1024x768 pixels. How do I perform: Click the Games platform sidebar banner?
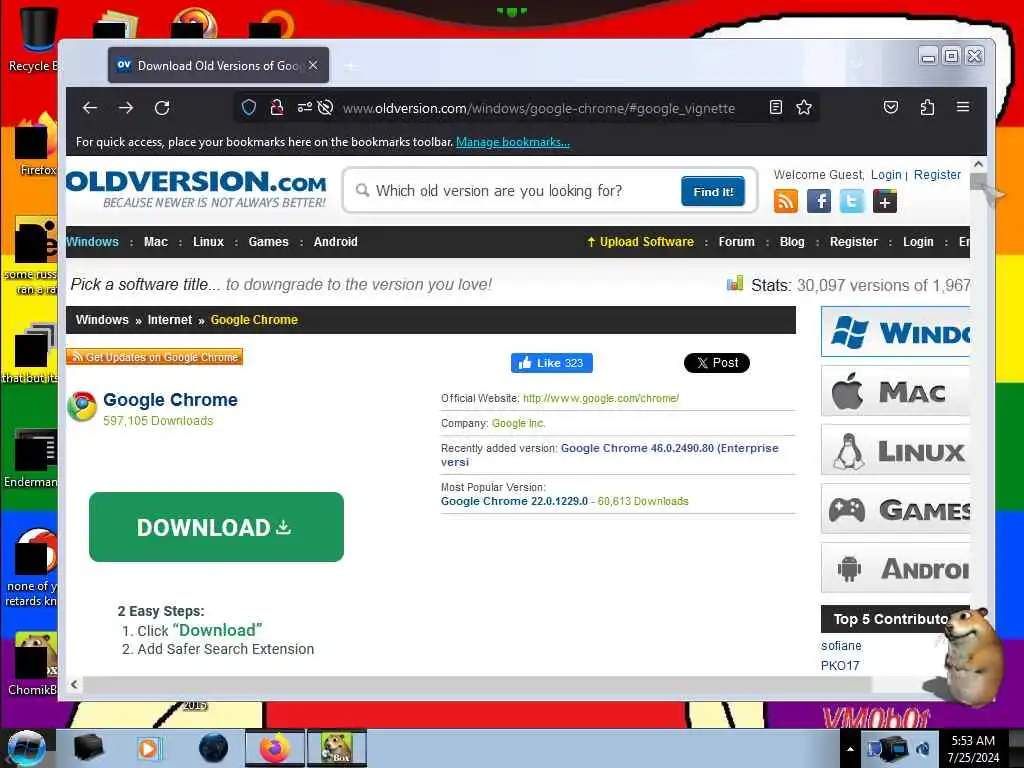coord(895,509)
